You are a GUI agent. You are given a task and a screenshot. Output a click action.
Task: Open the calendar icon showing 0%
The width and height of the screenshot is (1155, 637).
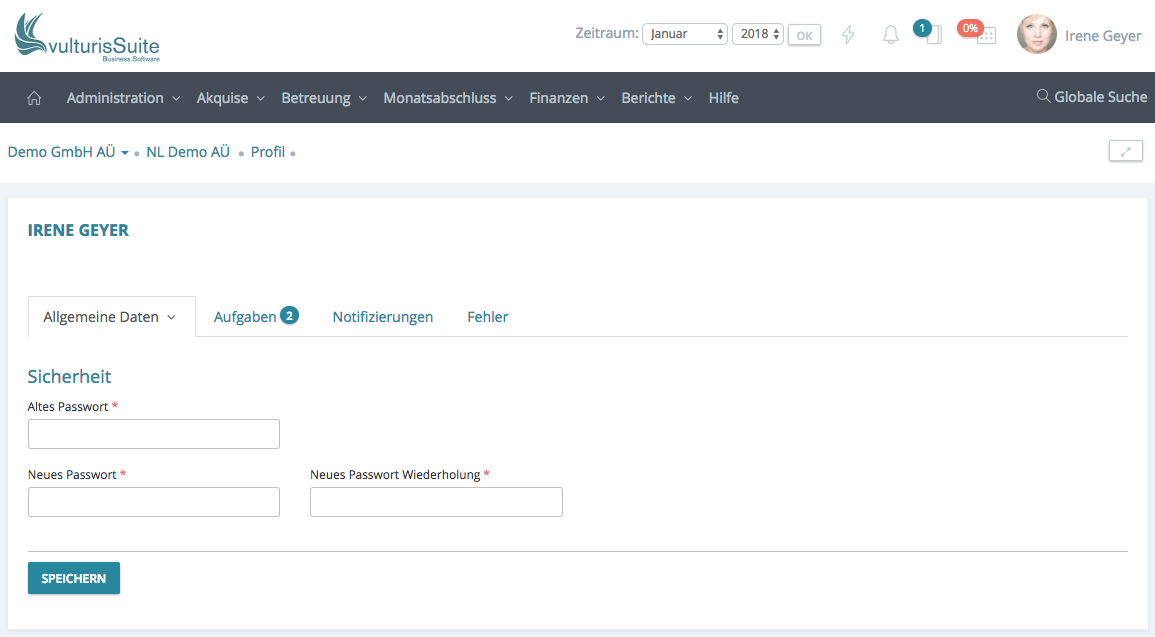click(x=985, y=35)
